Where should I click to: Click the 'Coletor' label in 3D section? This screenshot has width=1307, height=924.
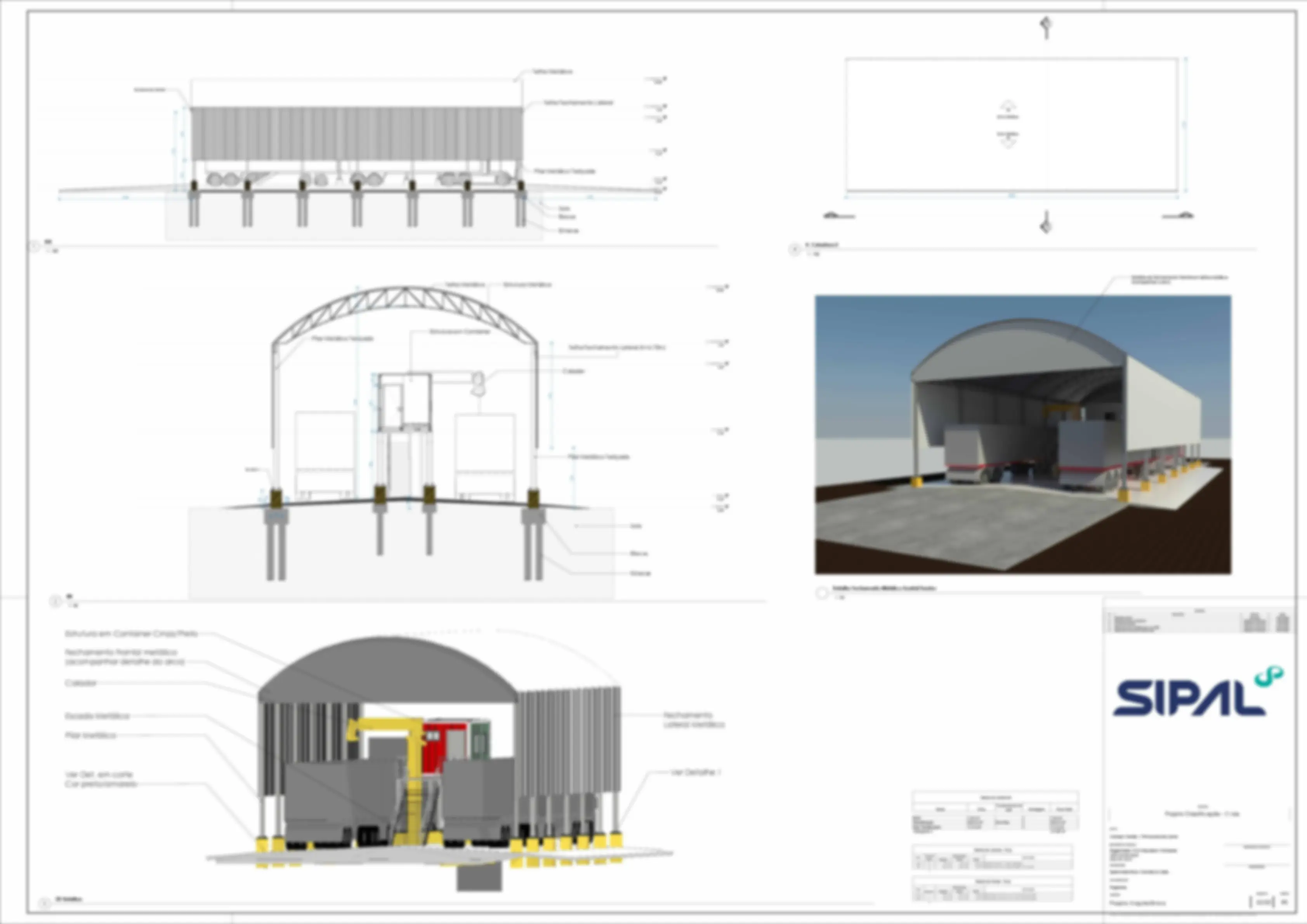[80, 683]
